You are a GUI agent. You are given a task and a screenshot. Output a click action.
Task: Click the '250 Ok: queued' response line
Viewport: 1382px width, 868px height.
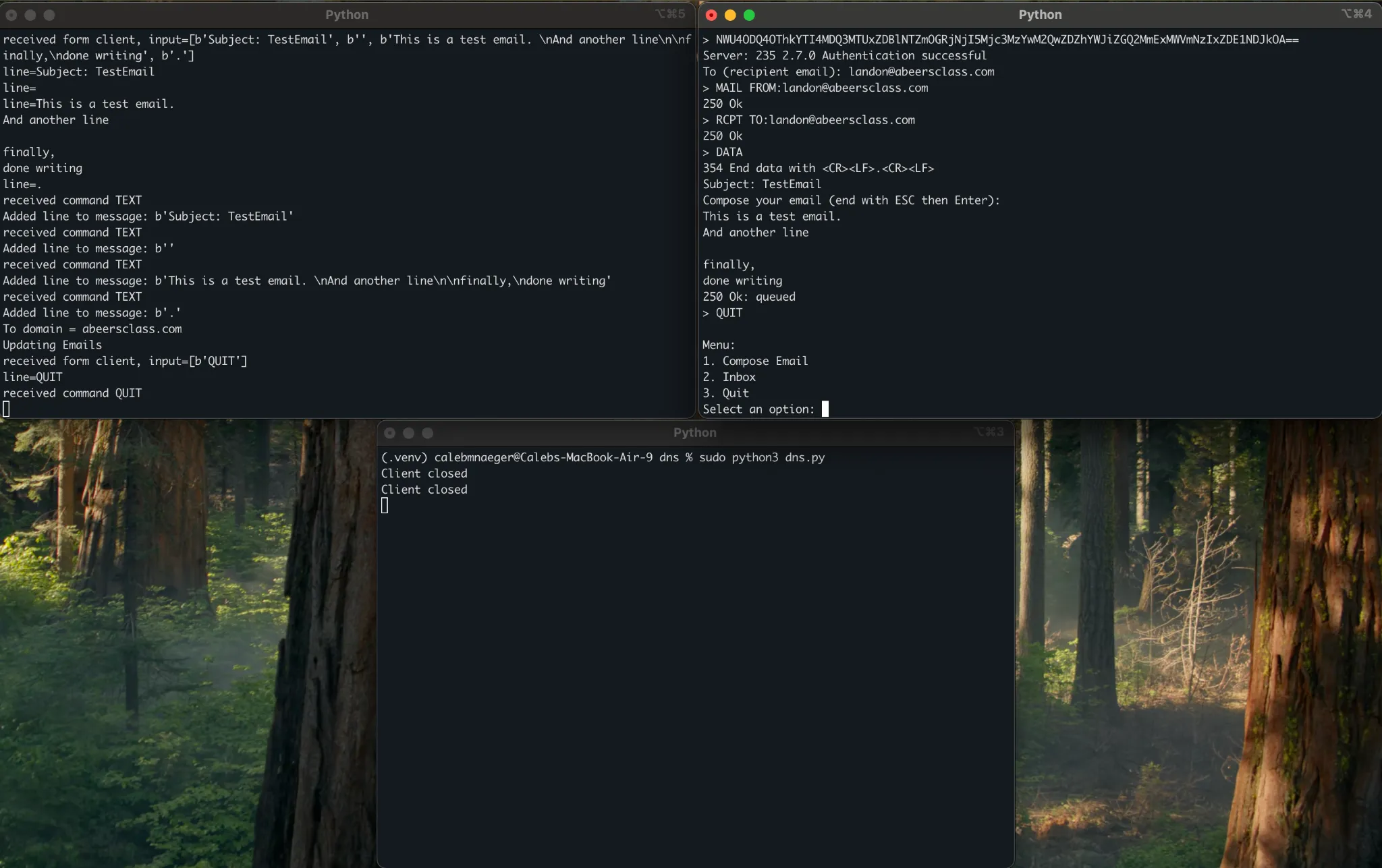(x=749, y=297)
